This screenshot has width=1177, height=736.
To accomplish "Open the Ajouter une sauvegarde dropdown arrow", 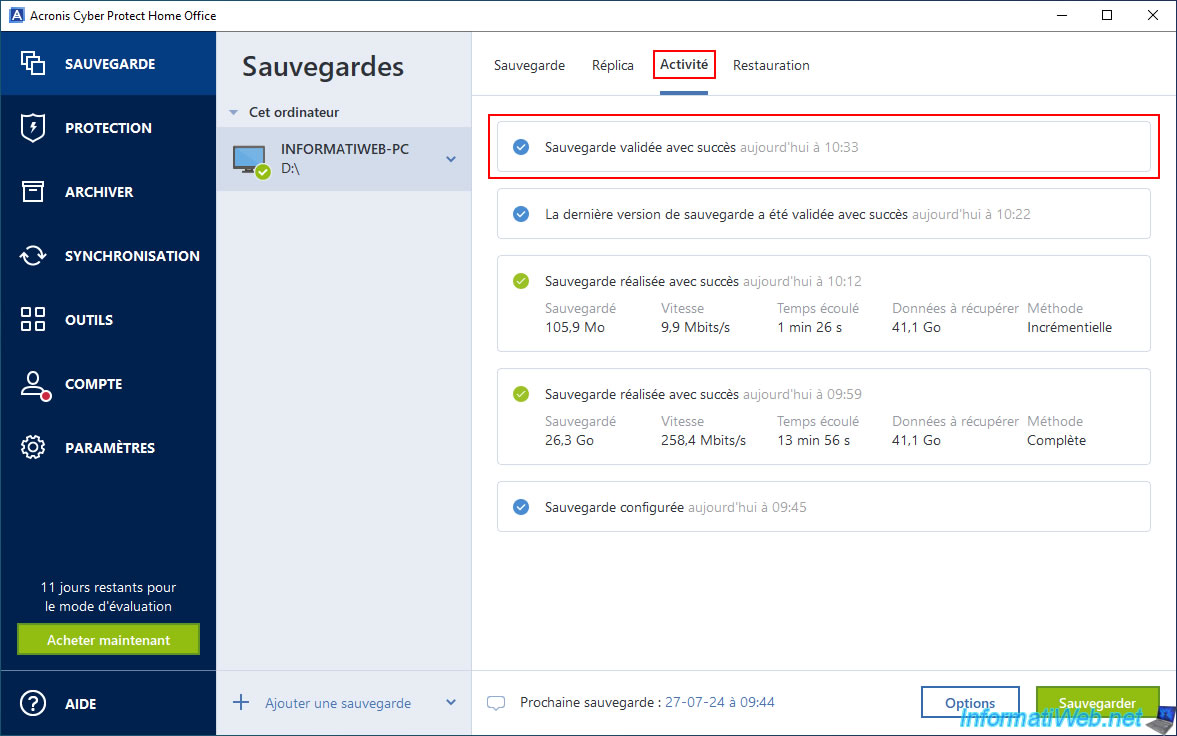I will [x=450, y=703].
